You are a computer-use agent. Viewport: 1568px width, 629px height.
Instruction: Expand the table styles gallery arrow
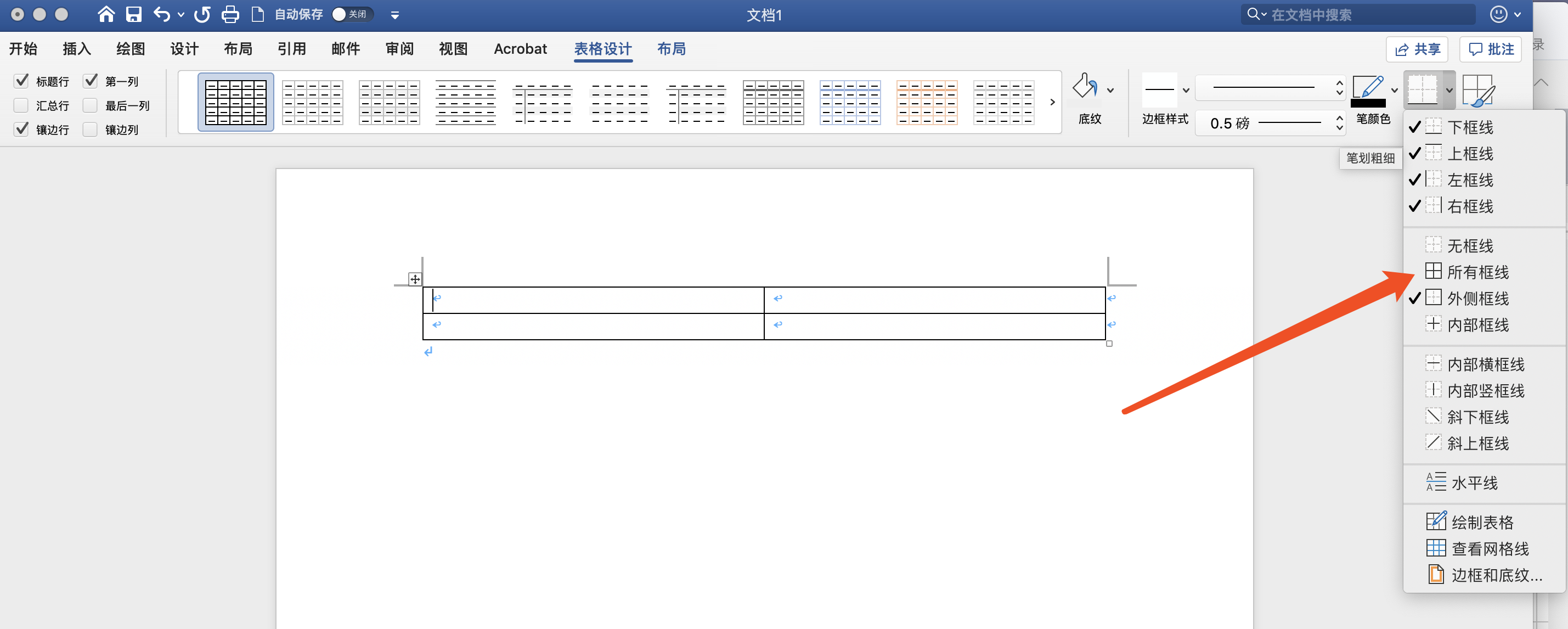1052,102
